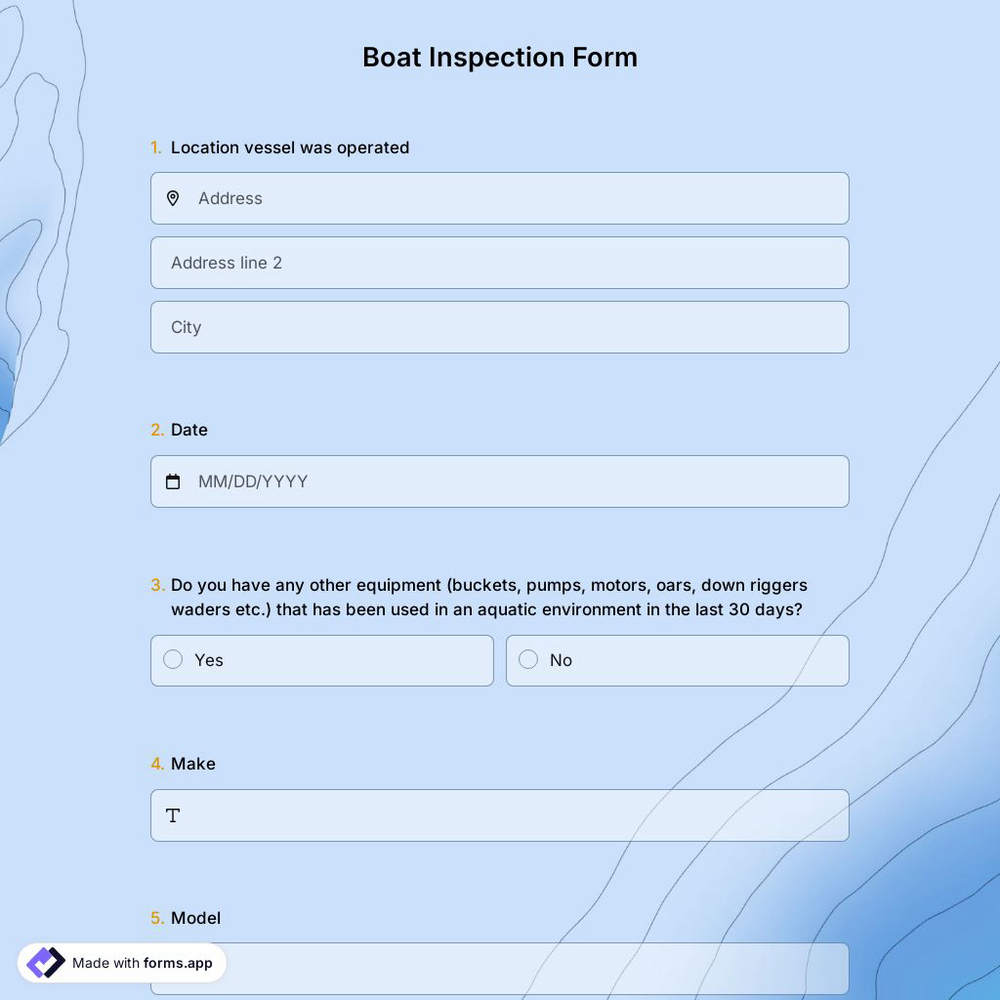Click the 'Model' question label
This screenshot has width=1000, height=1000.
[196, 917]
